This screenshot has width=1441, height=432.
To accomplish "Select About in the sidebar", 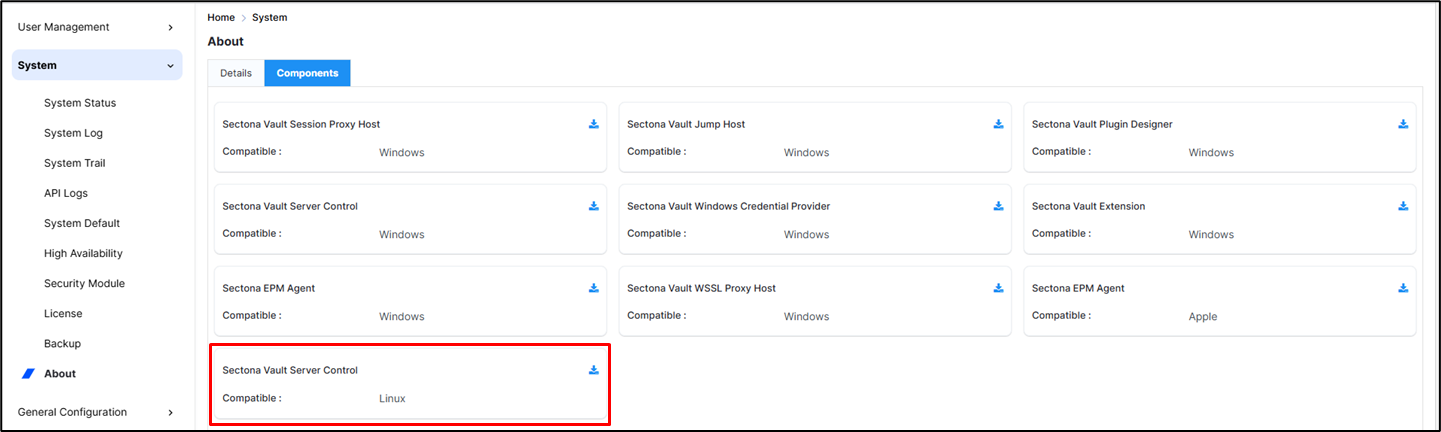I will pos(60,374).
